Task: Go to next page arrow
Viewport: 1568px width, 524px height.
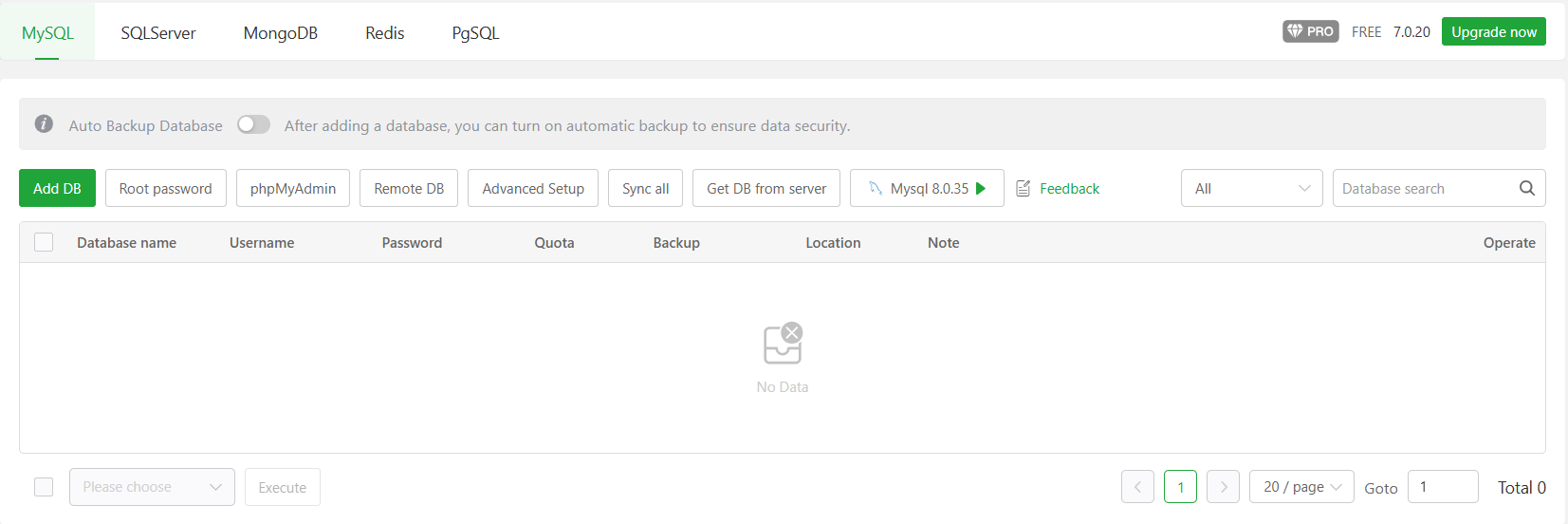Action: [1223, 487]
